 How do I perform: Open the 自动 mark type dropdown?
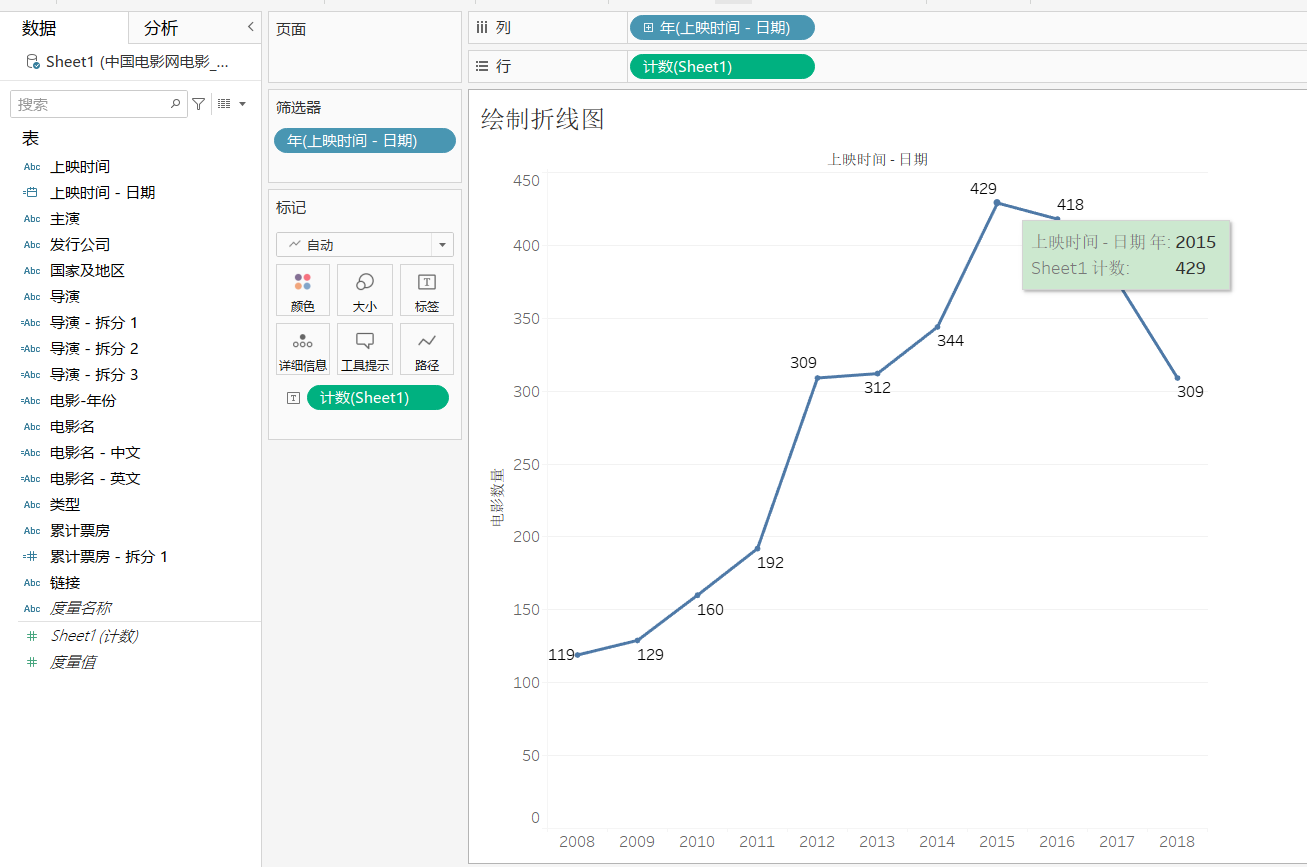(365, 244)
